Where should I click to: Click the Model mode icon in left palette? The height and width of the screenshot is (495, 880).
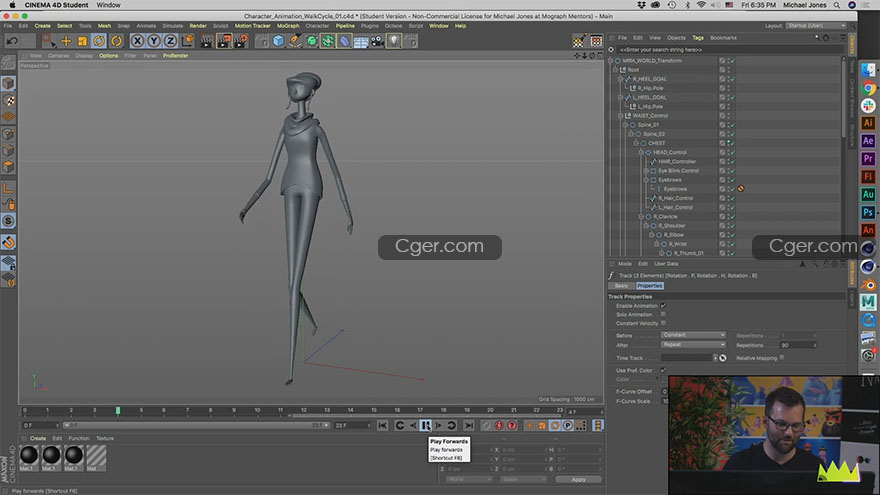[8, 84]
